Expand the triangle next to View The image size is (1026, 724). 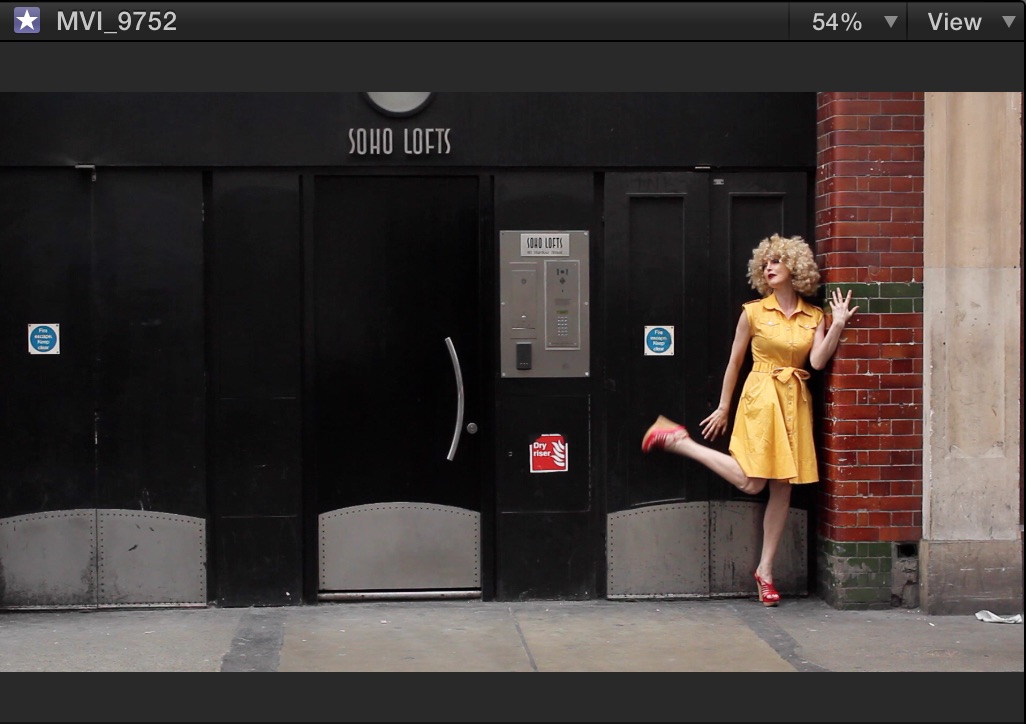(1009, 21)
